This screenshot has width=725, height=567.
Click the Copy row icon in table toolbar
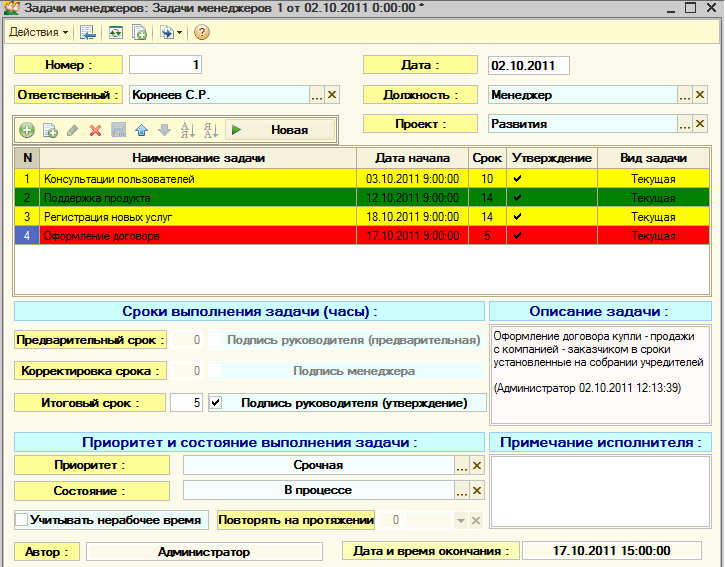50,130
